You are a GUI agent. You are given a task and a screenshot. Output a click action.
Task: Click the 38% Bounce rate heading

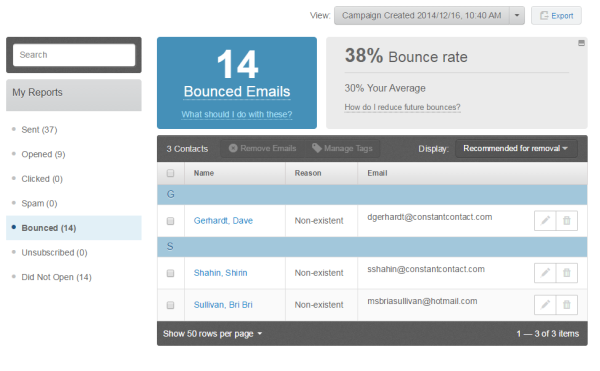[x=406, y=56]
